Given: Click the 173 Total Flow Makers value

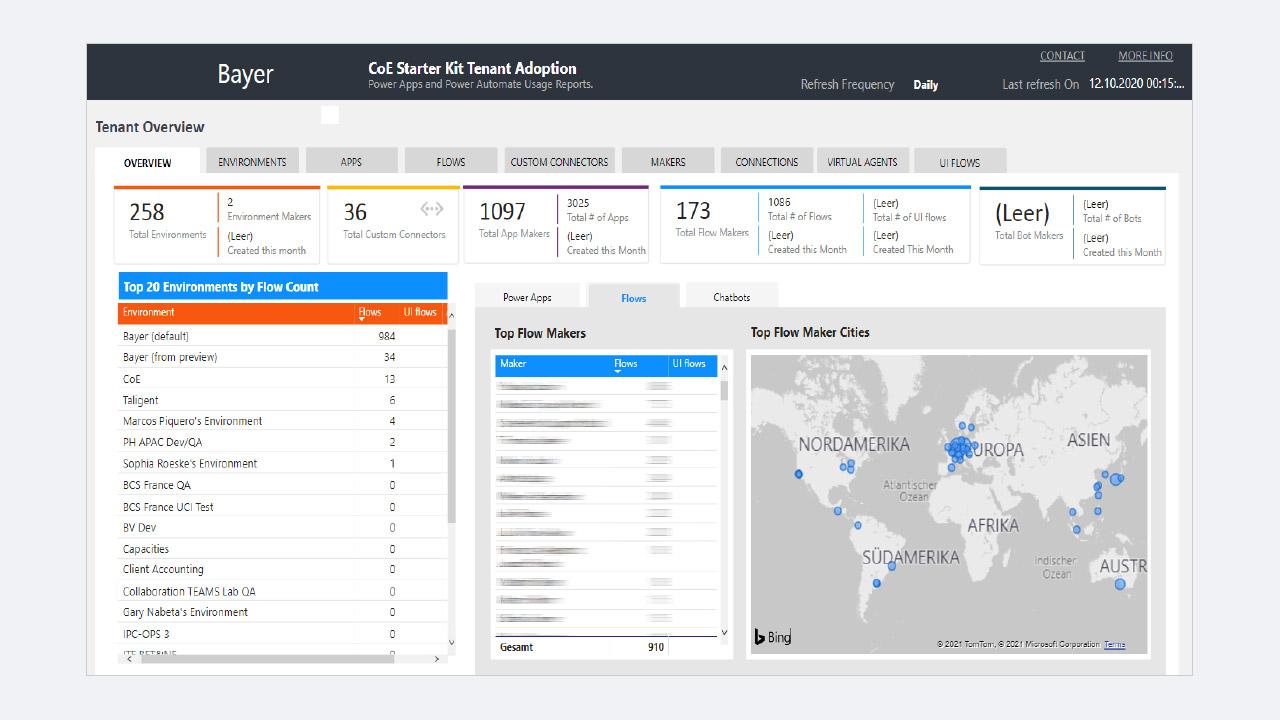Looking at the screenshot, I should click(x=693, y=210).
